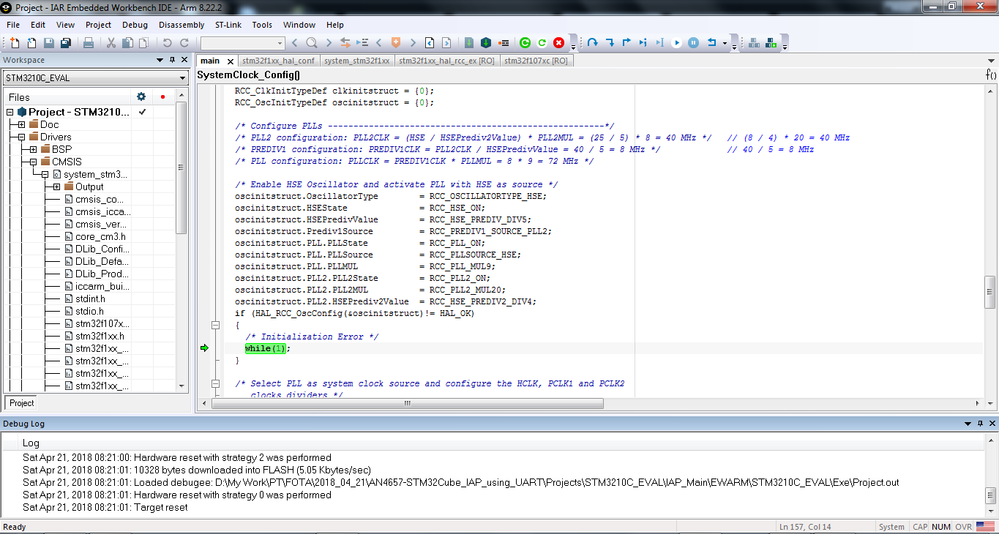Viewport: 999px width, 534px height.
Task: Expand the BSP folder
Action: (x=33, y=149)
